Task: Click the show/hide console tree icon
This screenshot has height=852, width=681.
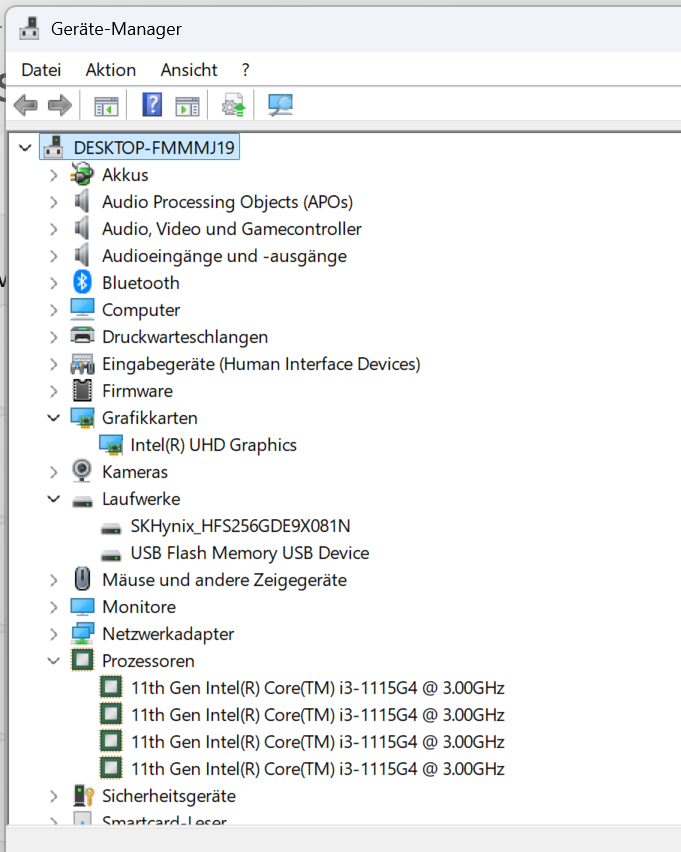Action: [x=106, y=106]
